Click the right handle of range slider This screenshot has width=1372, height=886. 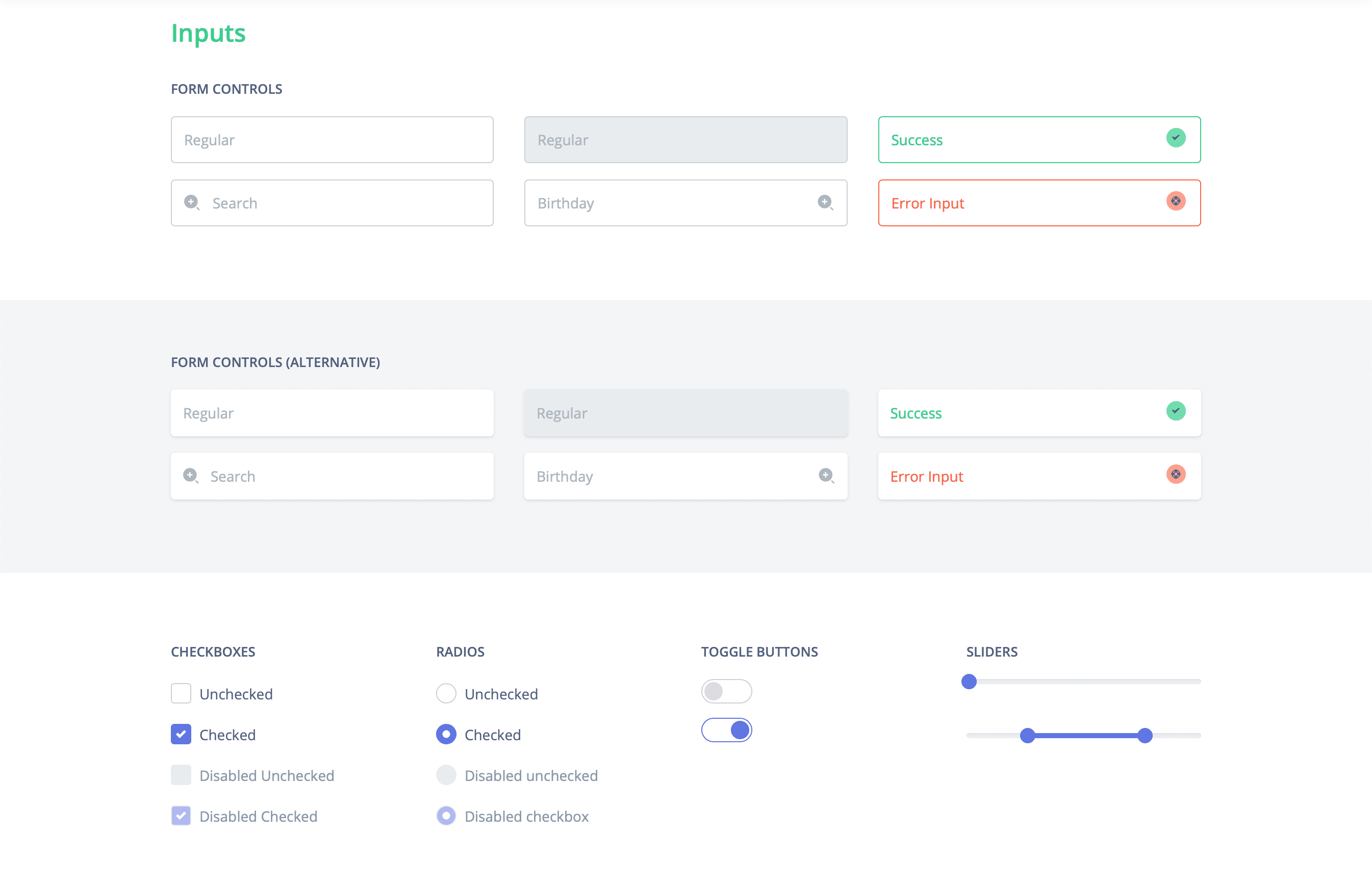pos(1145,735)
